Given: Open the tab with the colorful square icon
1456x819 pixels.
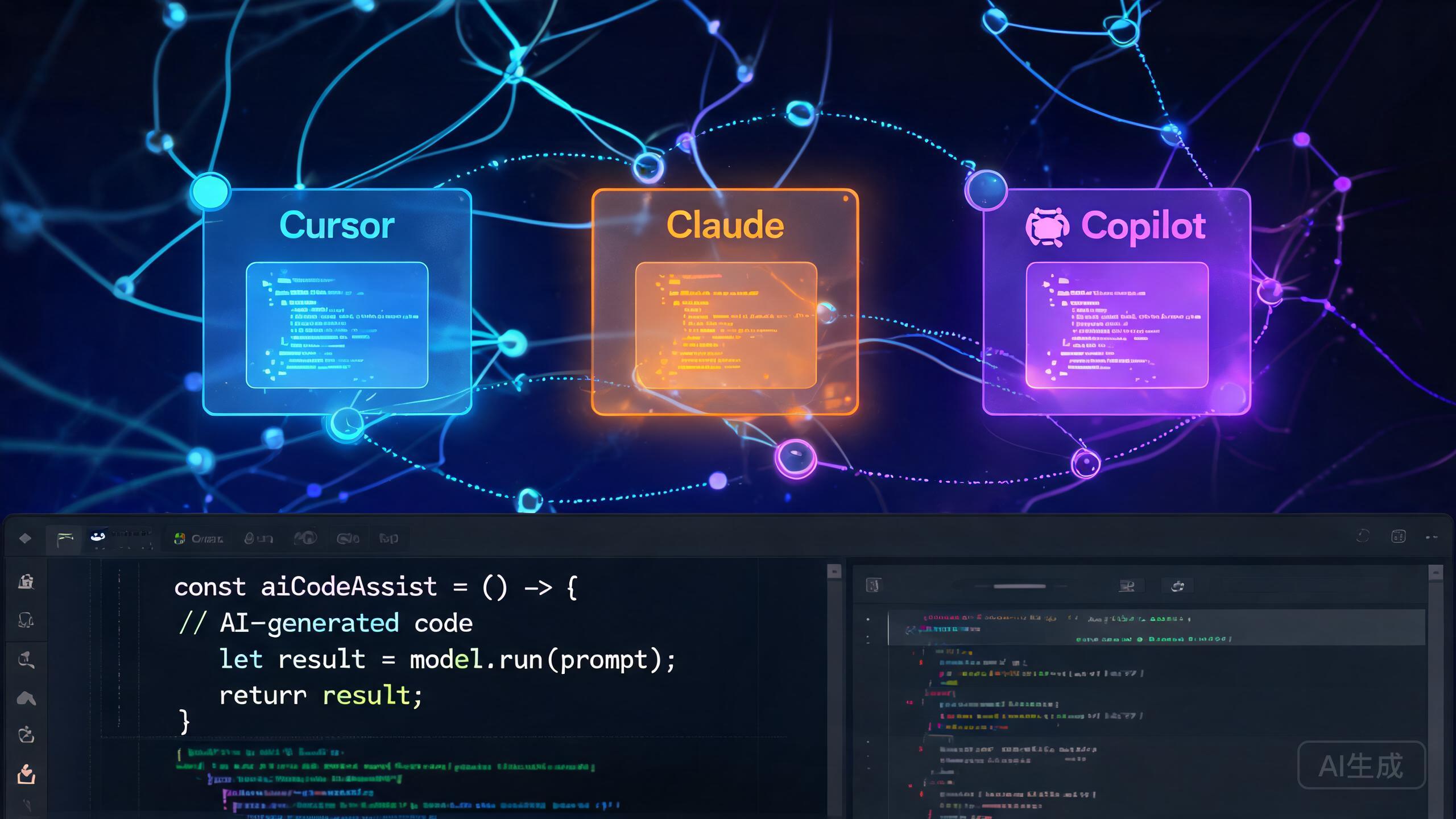Looking at the screenshot, I should pyautogui.click(x=198, y=539).
